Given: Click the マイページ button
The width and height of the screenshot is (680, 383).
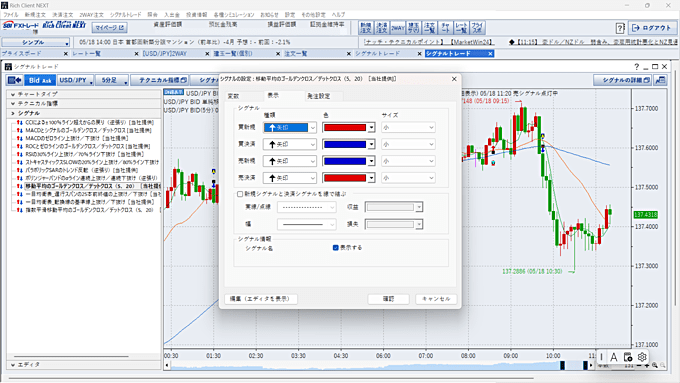Looking at the screenshot, I should tap(109, 28).
